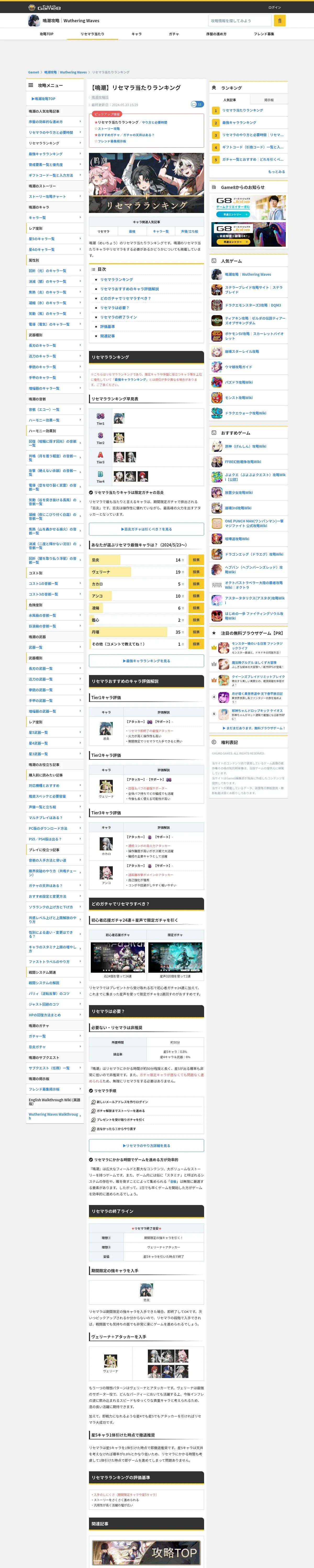Open 音骸（エコー）一覧 sidebar item
314x1568 pixels.
(55, 410)
